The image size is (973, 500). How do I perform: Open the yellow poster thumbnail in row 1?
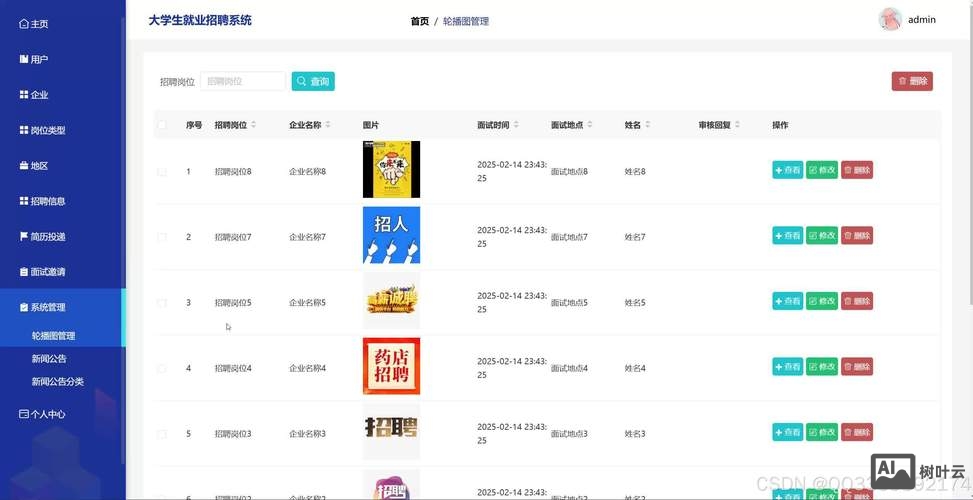click(392, 169)
